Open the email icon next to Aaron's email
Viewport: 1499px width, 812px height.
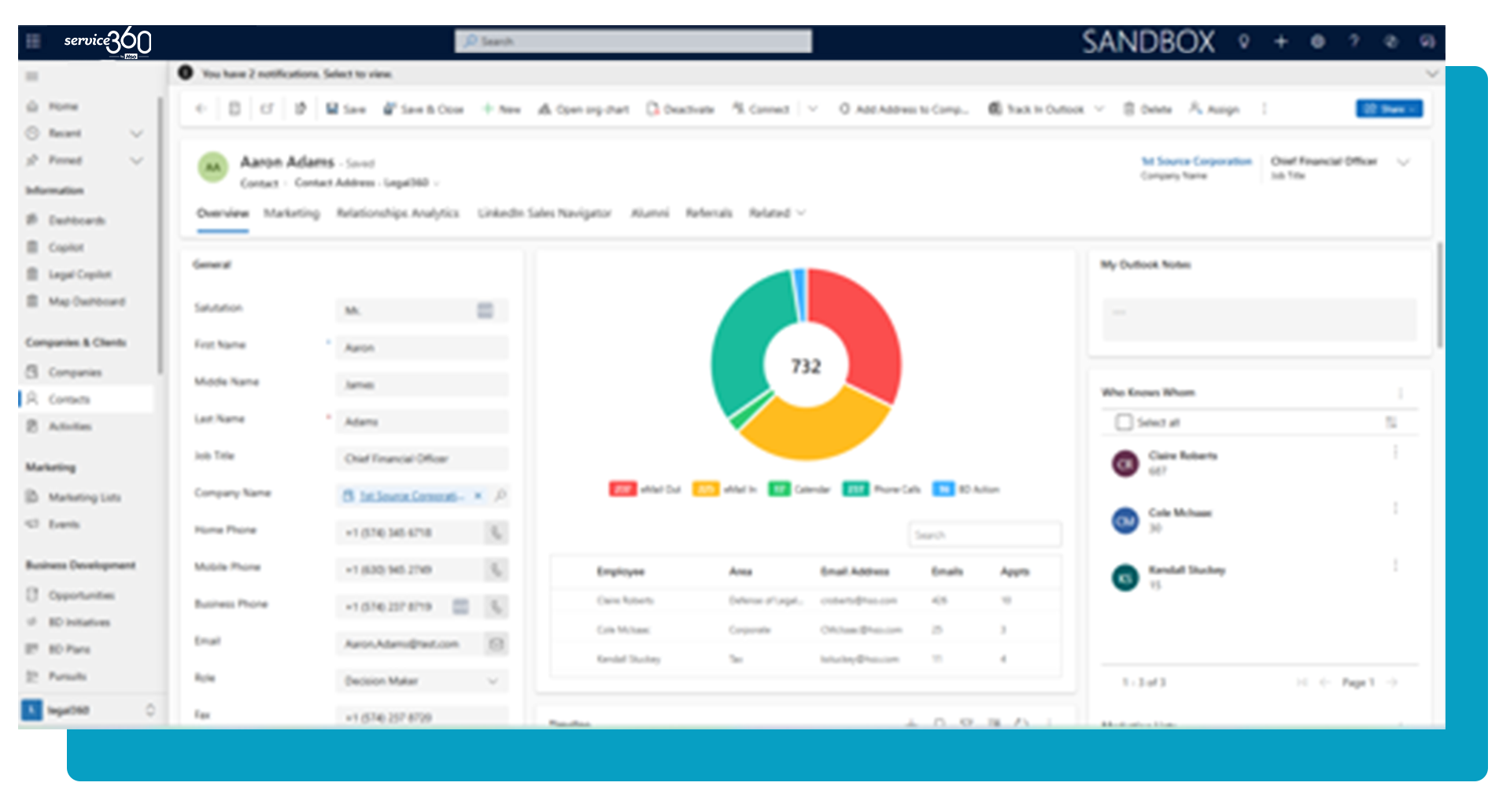(496, 644)
